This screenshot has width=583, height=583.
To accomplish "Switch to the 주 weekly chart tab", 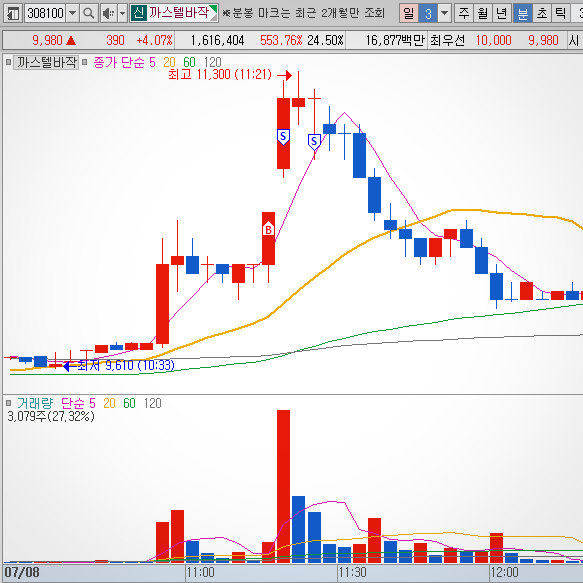I will (464, 13).
